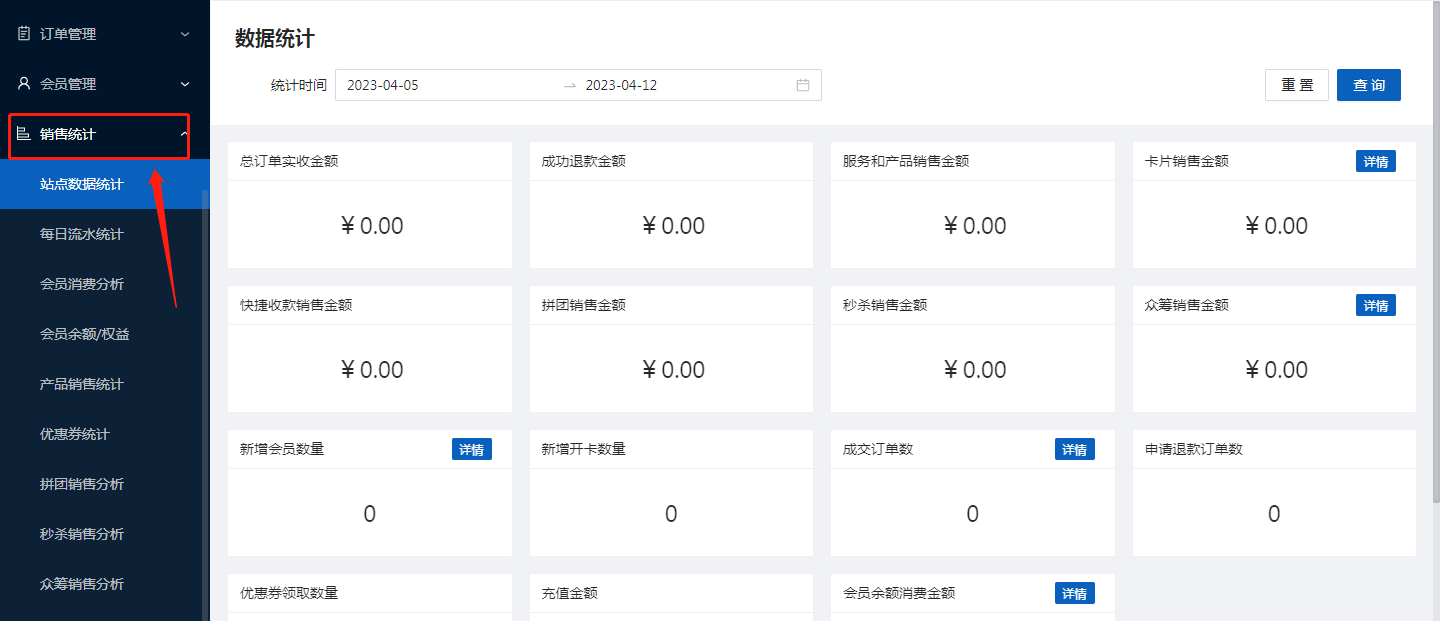Click 详情 on the 成交订单数 card

click(1074, 449)
